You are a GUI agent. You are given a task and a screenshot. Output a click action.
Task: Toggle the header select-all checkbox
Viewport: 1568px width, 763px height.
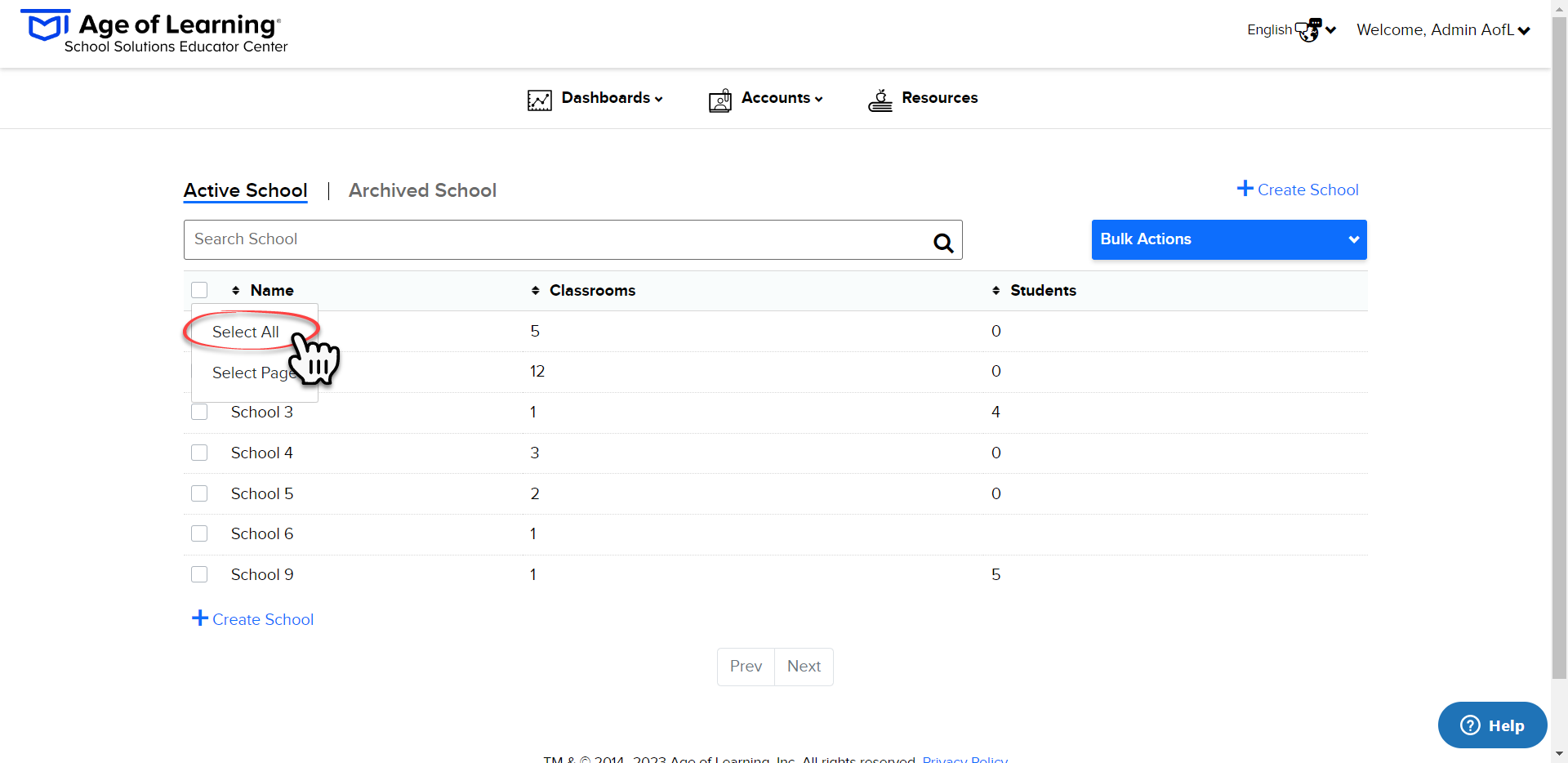pyautogui.click(x=199, y=290)
